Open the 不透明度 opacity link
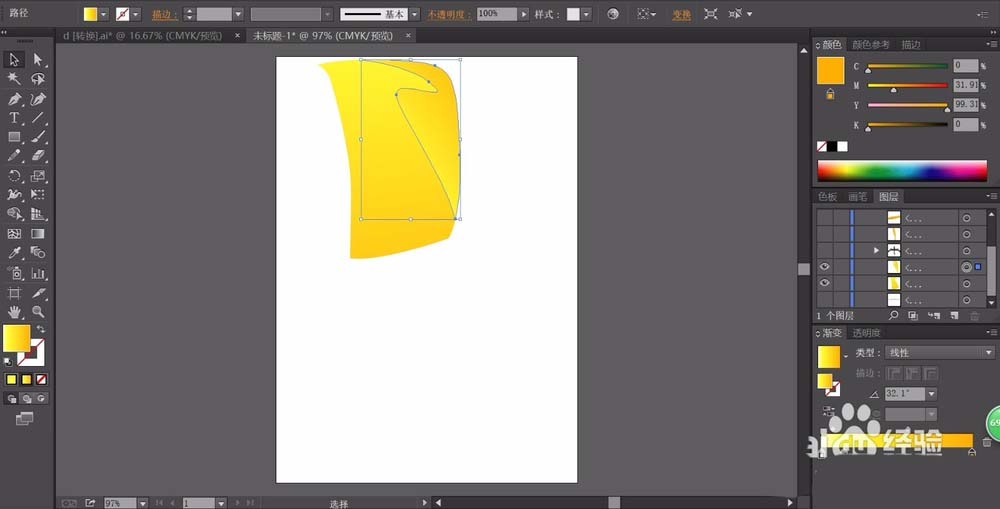The height and width of the screenshot is (509, 1000). (449, 14)
